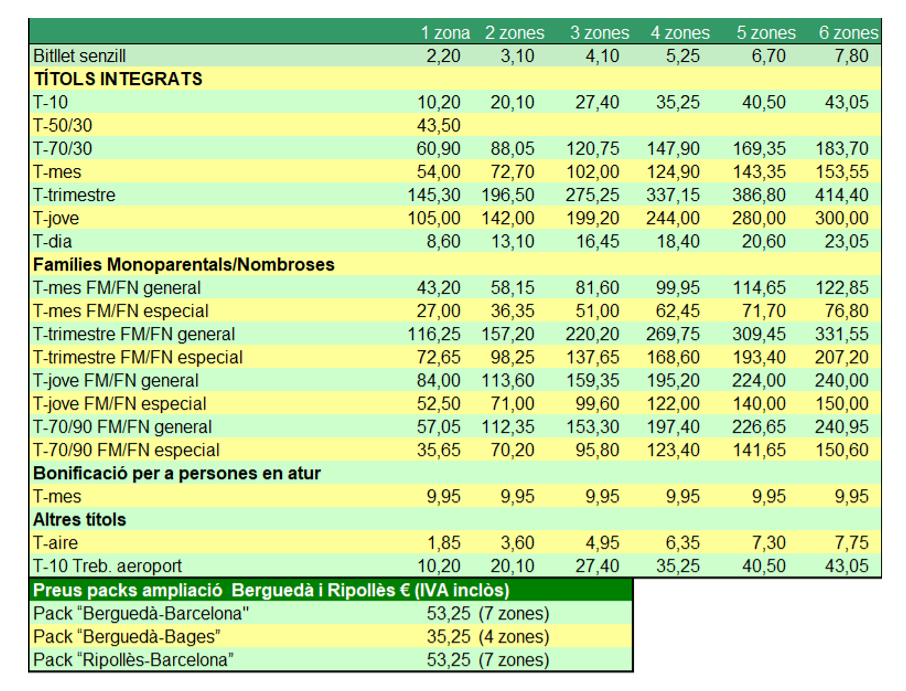Select the 'Preus packs ampliació' green header
906x691 pixels.
(272, 590)
